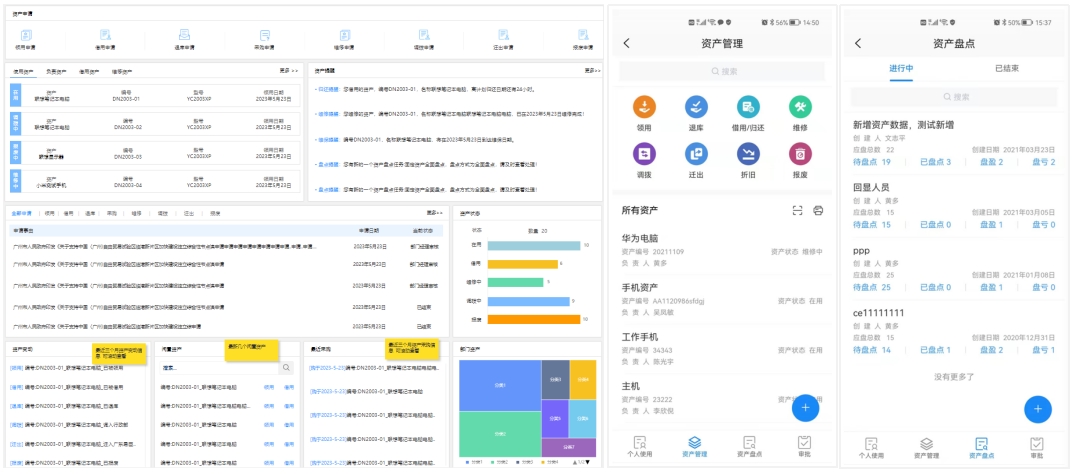The height and width of the screenshot is (474, 1074).
Task: Open 个人使用 in 资产管理 screen bottom bar
Action: 640,447
